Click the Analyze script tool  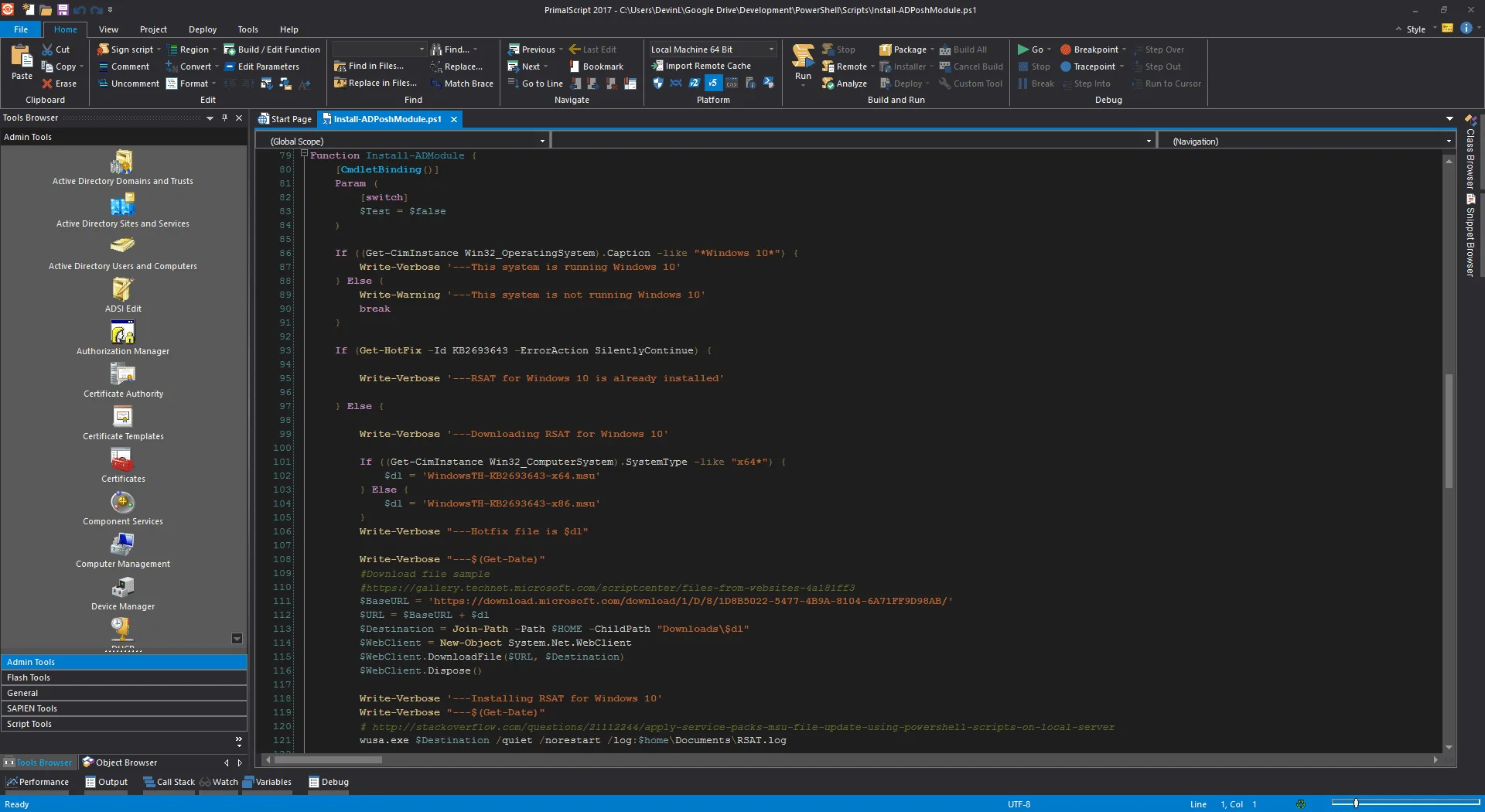point(844,84)
